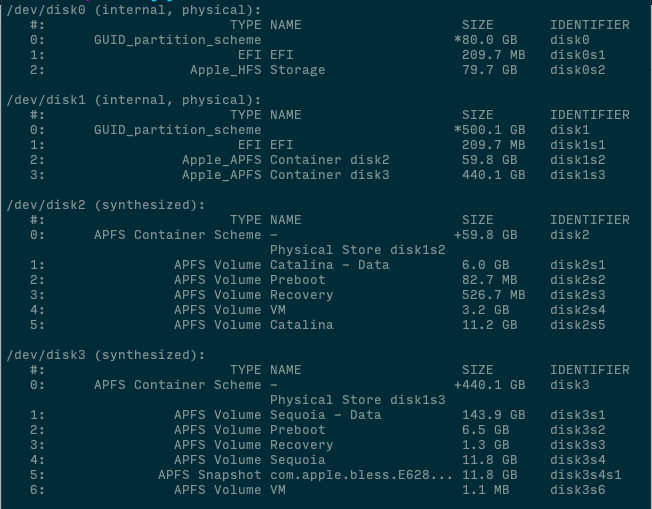The image size is (652, 509).
Task: Select the disk3s4 identifier
Action: tap(578, 460)
